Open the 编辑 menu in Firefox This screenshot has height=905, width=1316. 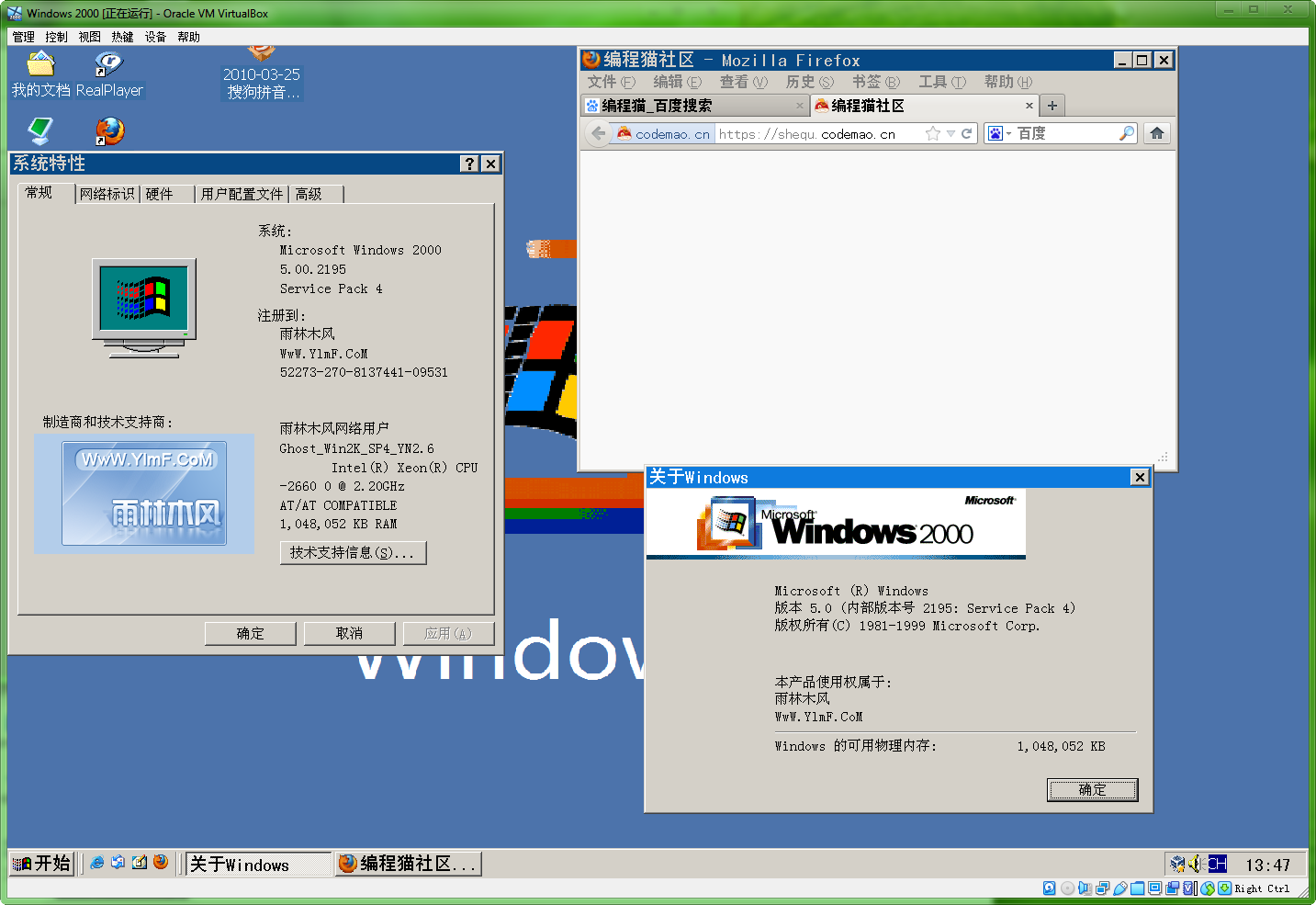[678, 82]
